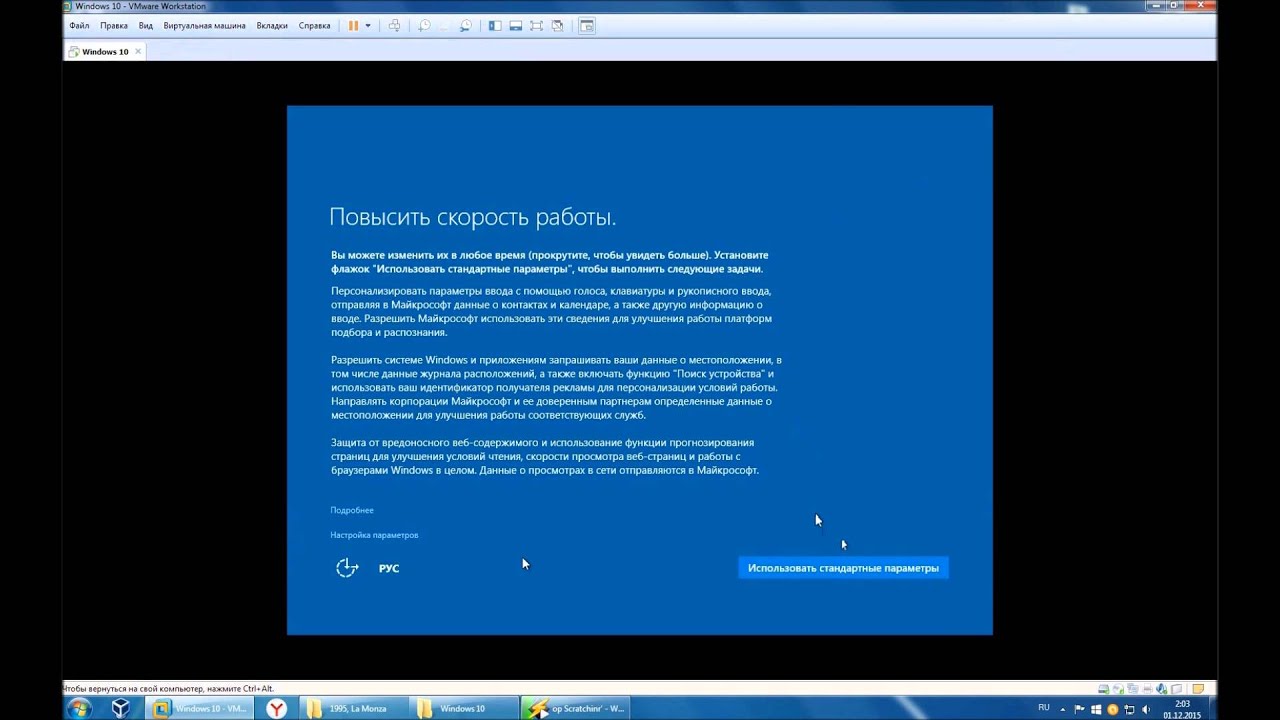This screenshot has height=720, width=1280.
Task: Open the Подробнее link
Action: tap(352, 510)
